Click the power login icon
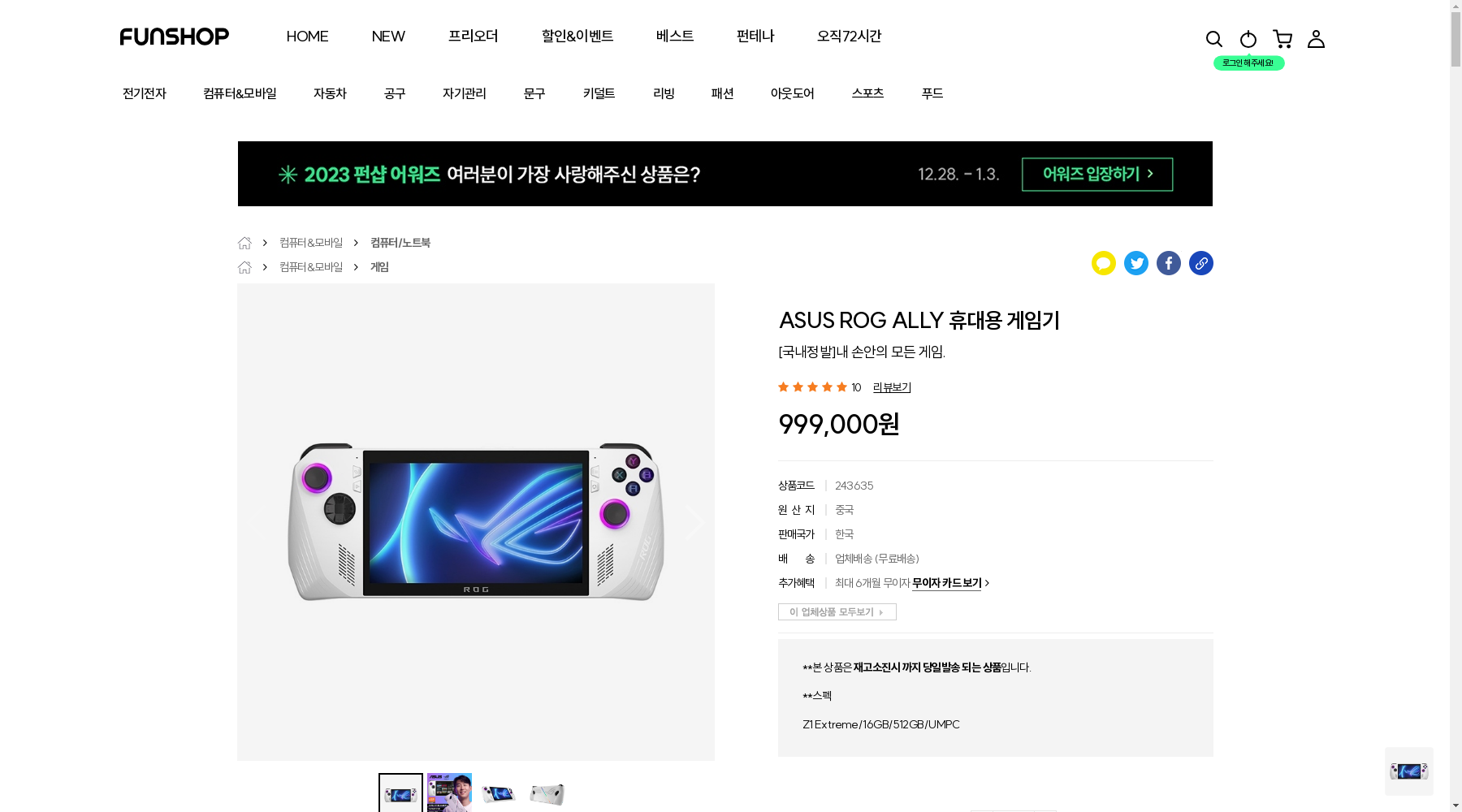This screenshot has height=812, width=1462. (x=1248, y=39)
